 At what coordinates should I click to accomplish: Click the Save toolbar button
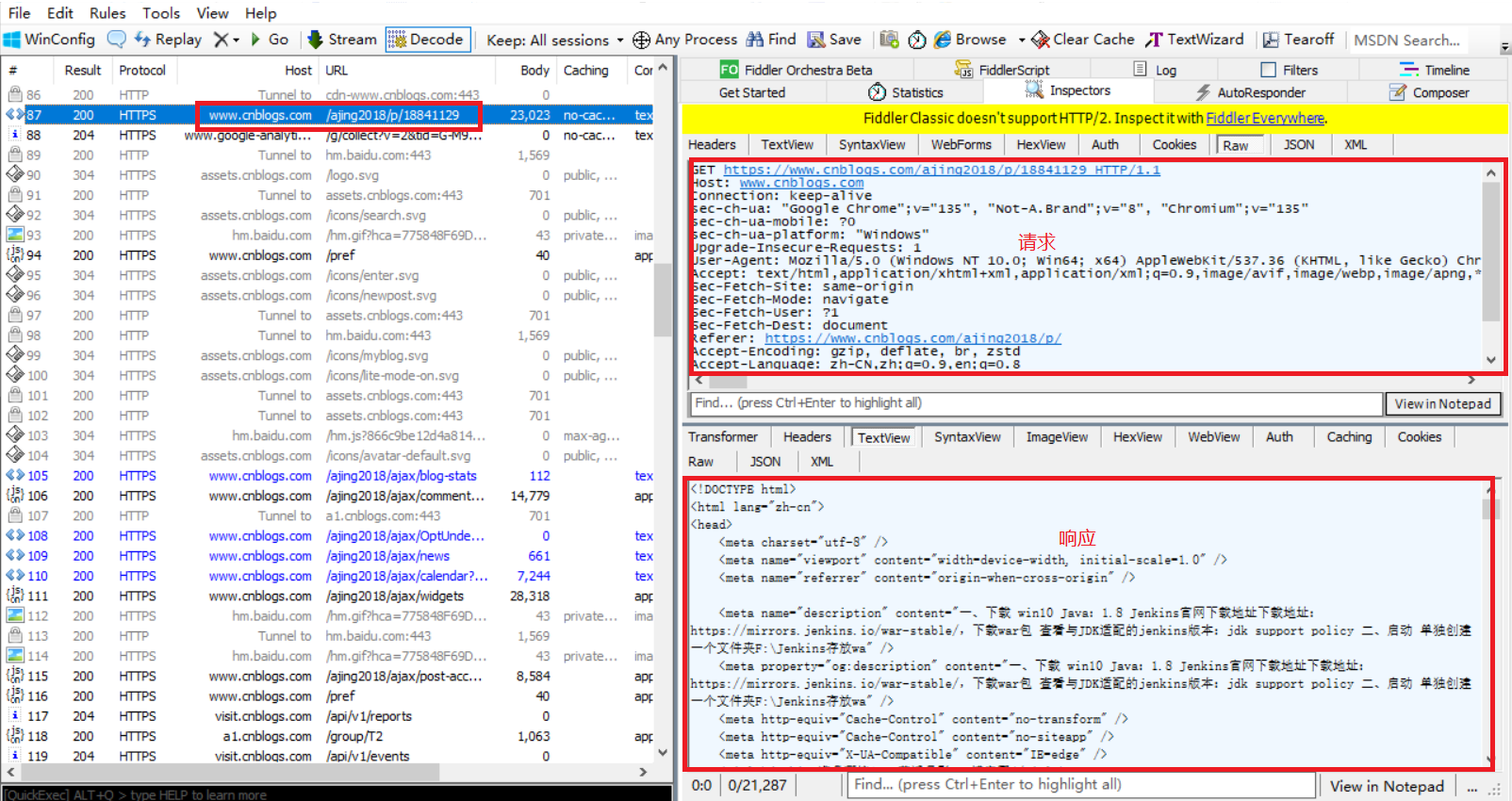point(834,40)
